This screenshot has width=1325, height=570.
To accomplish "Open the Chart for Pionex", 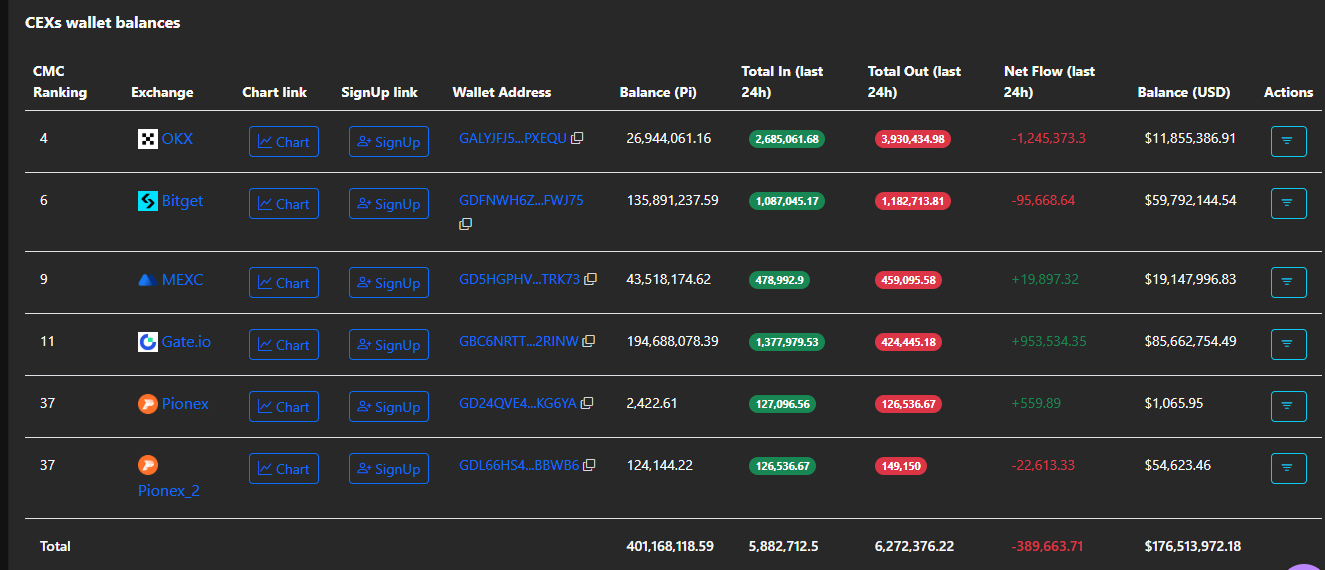I will [x=284, y=407].
